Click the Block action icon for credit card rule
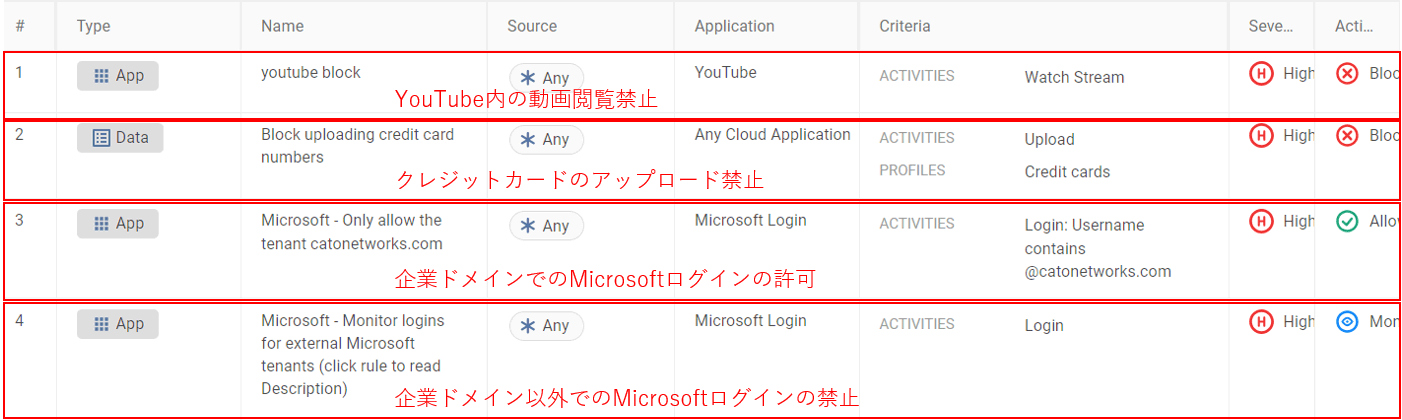 [x=1347, y=135]
